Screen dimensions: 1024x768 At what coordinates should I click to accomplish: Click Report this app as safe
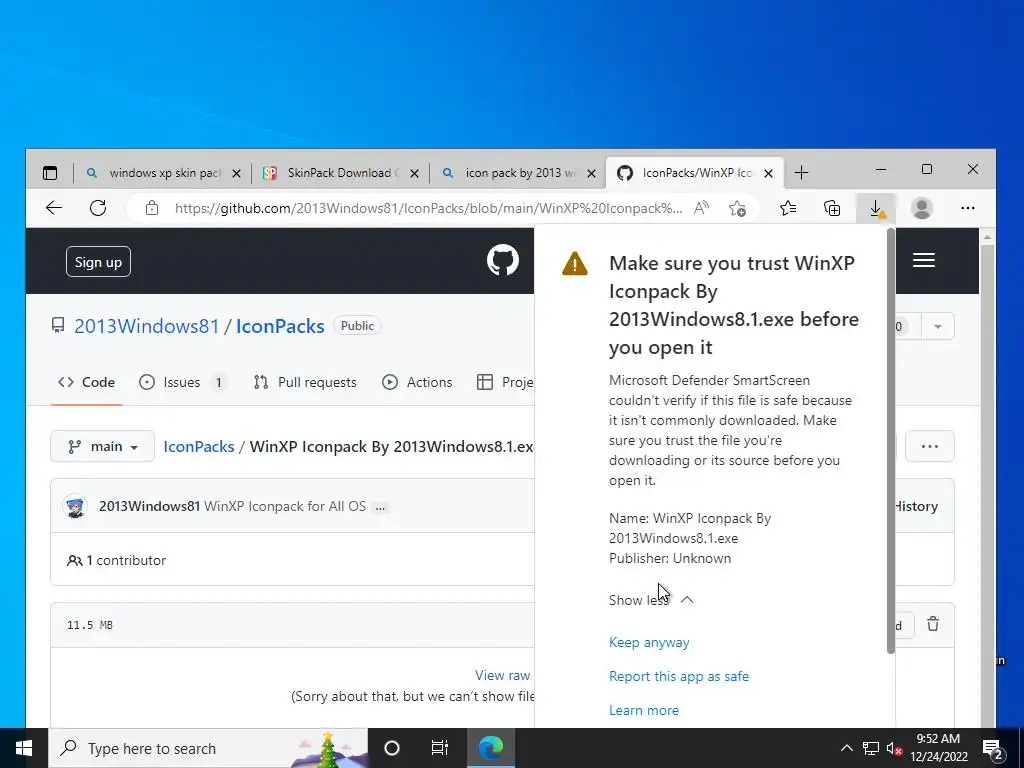coord(679,677)
